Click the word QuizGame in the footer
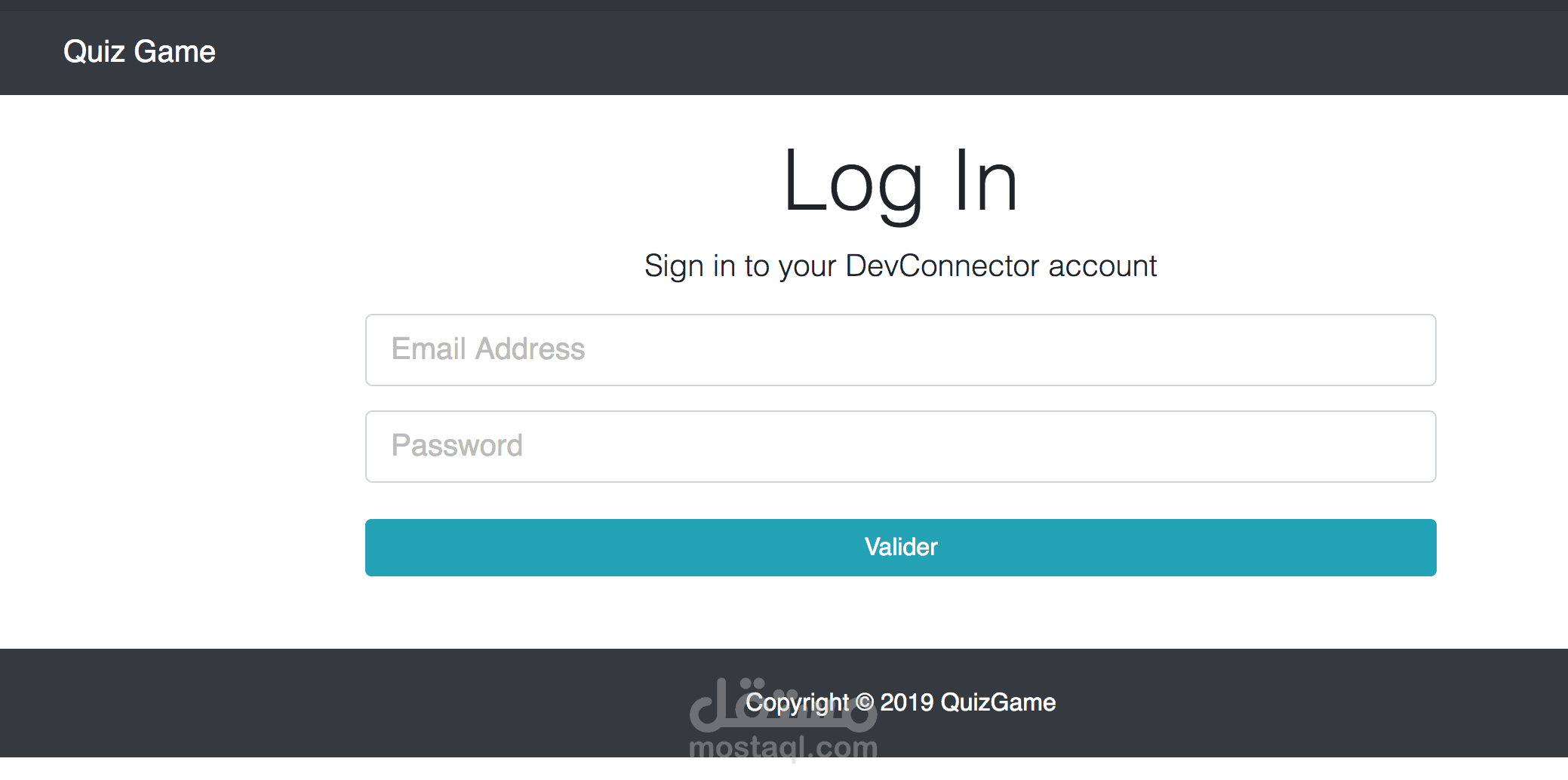Image resolution: width=1568 pixels, height=780 pixels. pyautogui.click(x=998, y=702)
